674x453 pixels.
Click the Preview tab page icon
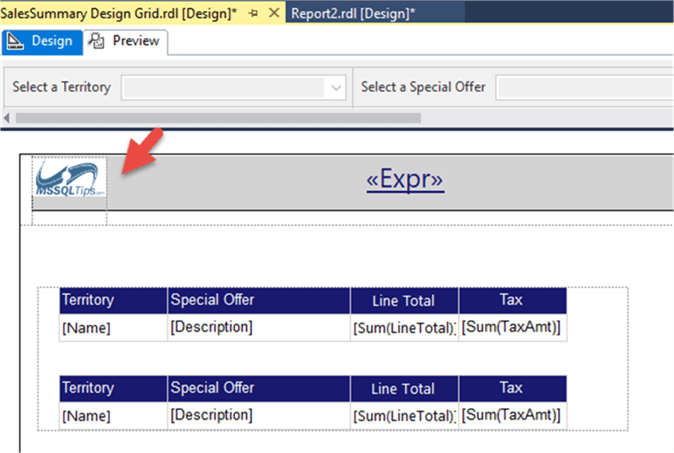point(96,41)
